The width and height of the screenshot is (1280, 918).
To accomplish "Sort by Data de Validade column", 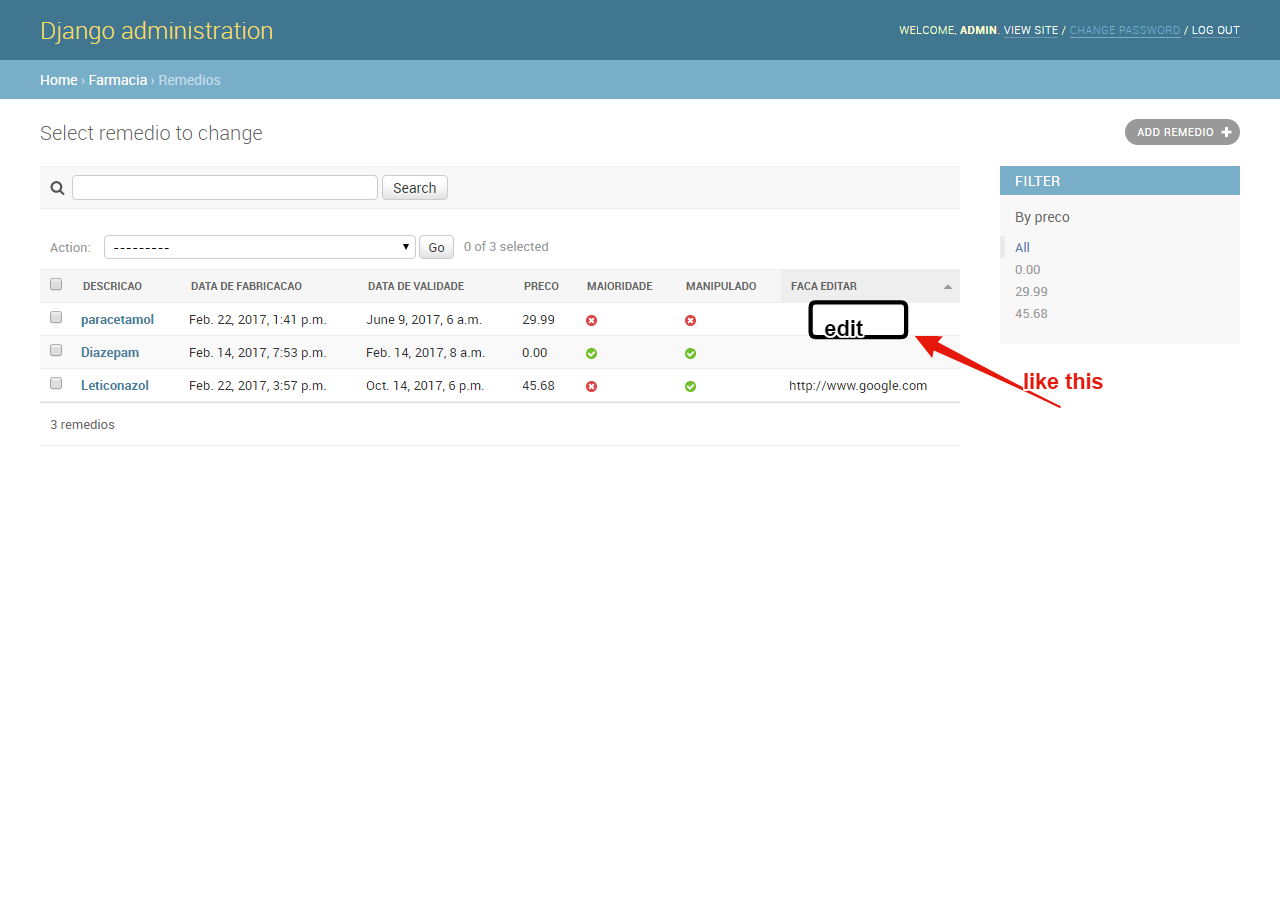I will click(x=416, y=286).
